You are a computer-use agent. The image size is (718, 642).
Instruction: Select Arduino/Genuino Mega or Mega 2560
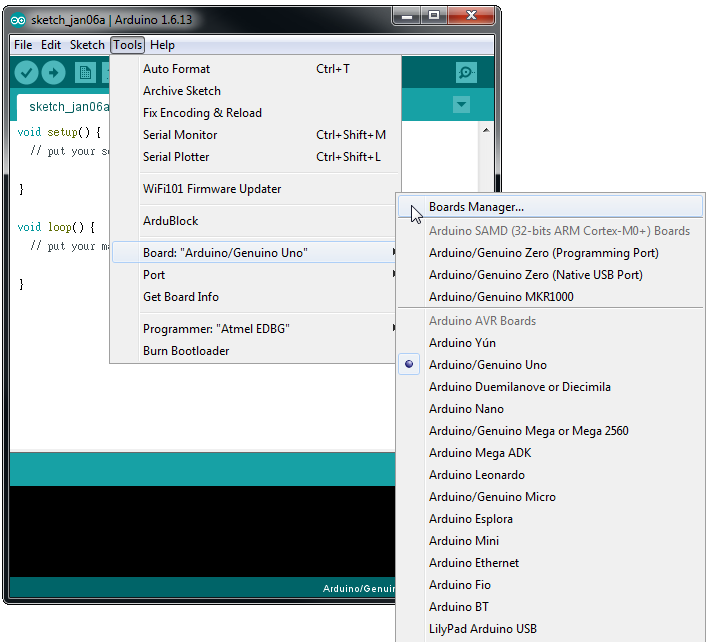tap(551, 431)
